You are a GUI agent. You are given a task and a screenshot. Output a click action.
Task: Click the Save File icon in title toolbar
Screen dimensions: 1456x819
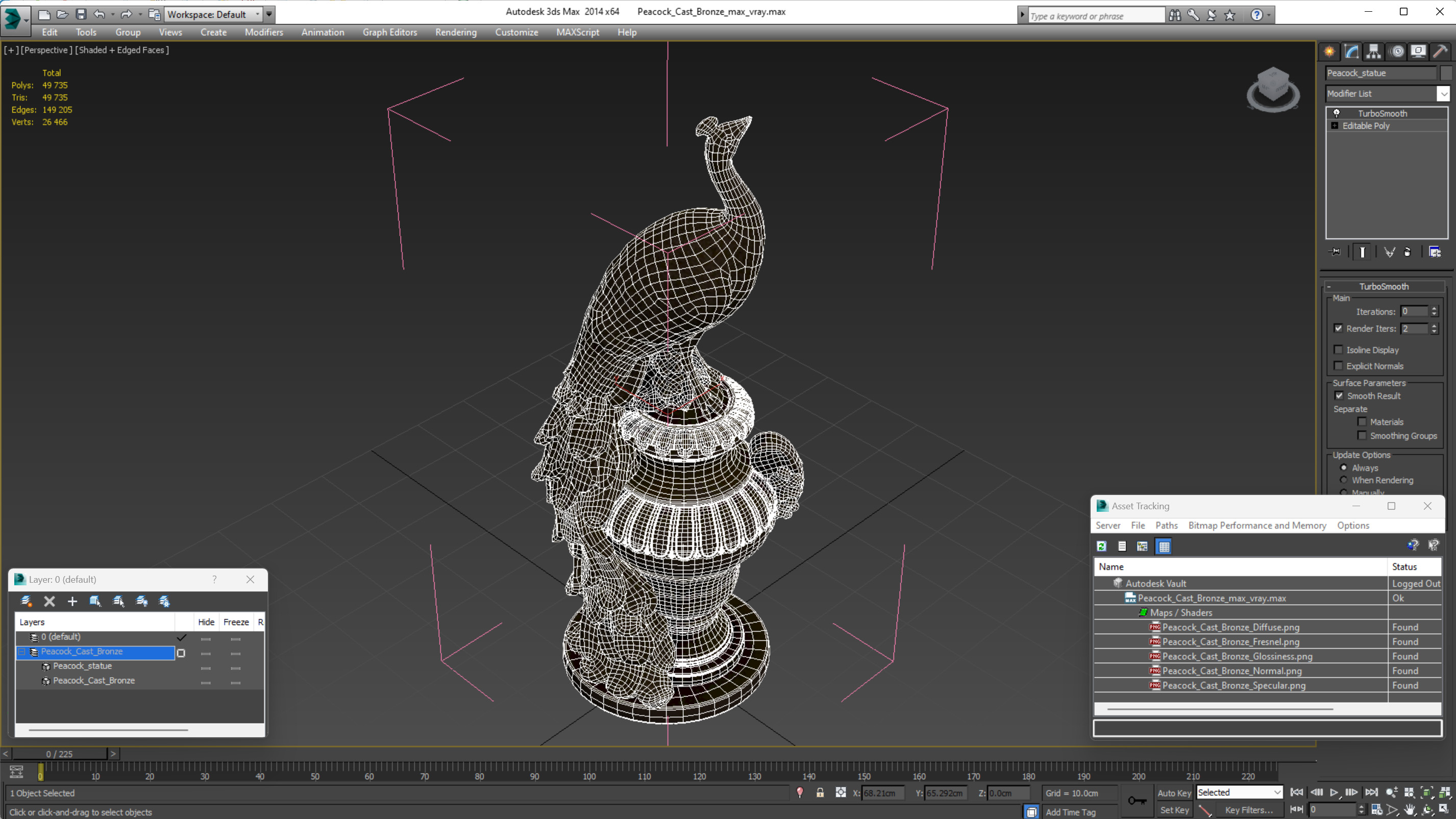[x=81, y=14]
